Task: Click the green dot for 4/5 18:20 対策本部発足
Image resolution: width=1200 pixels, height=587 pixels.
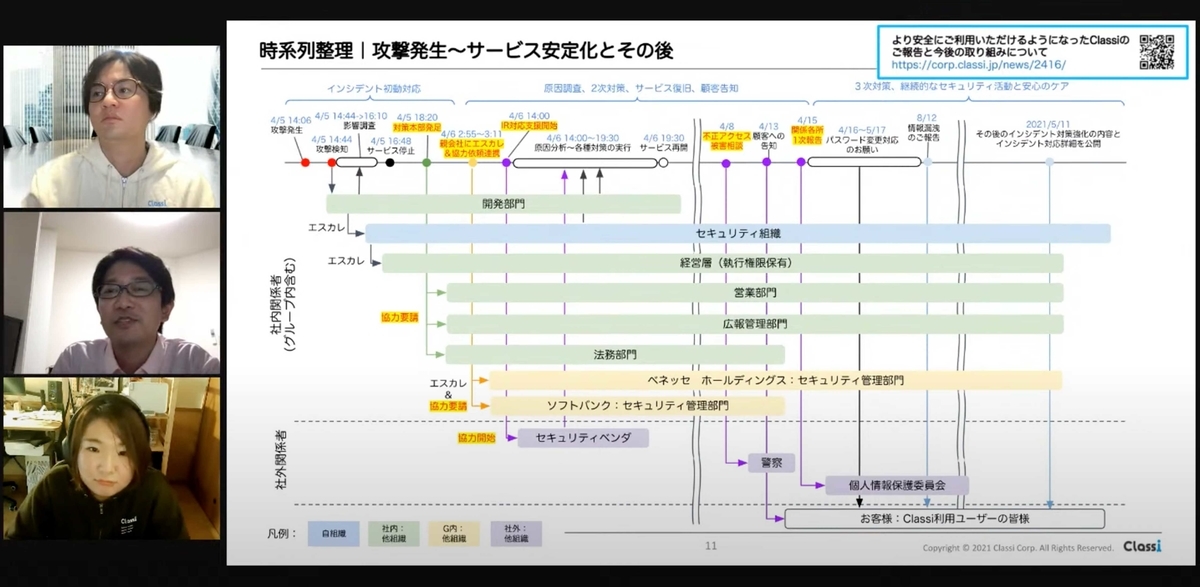Action: pos(427,162)
